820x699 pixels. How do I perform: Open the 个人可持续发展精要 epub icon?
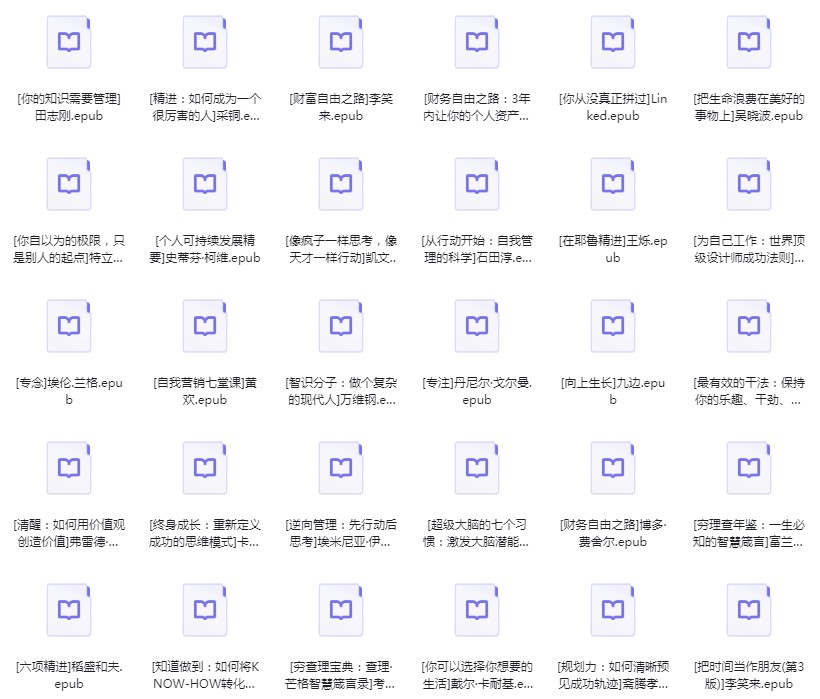pyautogui.click(x=205, y=184)
